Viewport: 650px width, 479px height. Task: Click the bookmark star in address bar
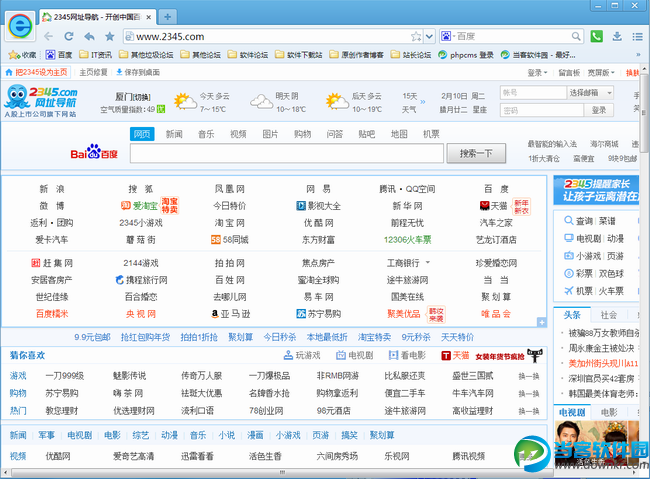coord(414,36)
